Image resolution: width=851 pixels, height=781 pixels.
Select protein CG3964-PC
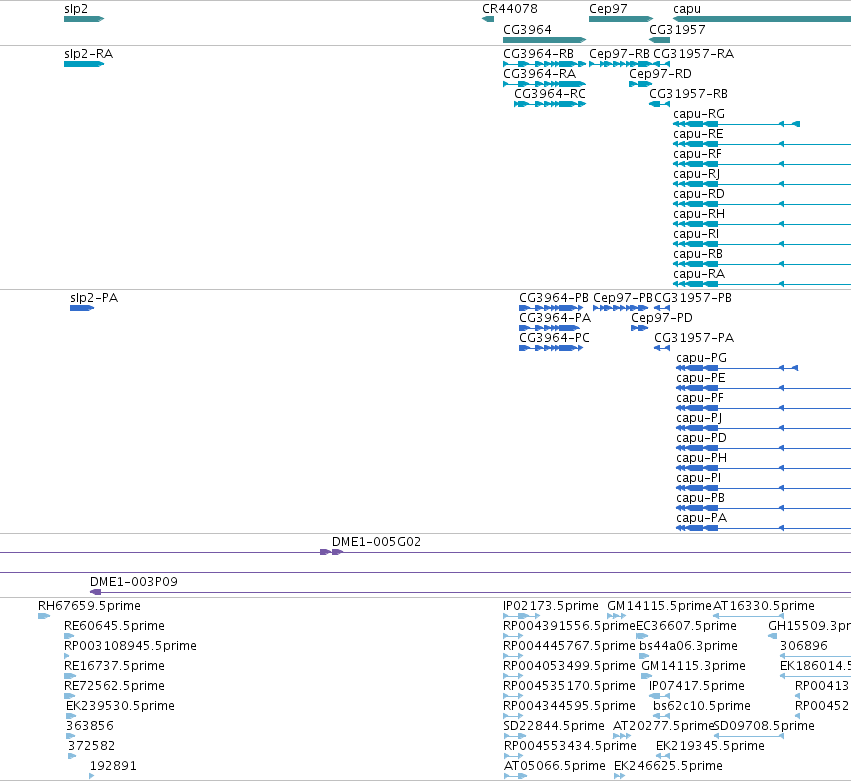coord(554,338)
